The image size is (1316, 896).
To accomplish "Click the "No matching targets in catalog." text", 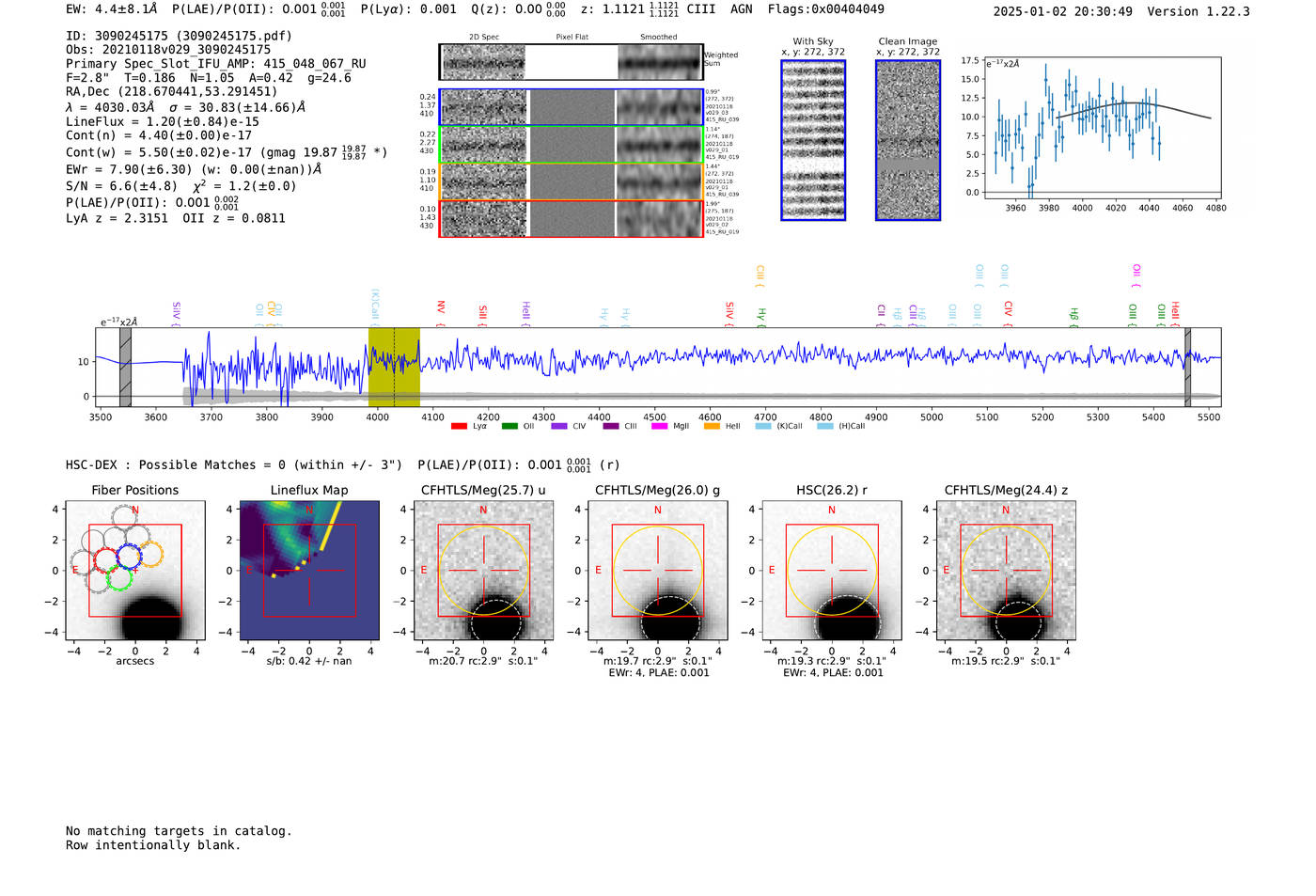I will [x=179, y=831].
